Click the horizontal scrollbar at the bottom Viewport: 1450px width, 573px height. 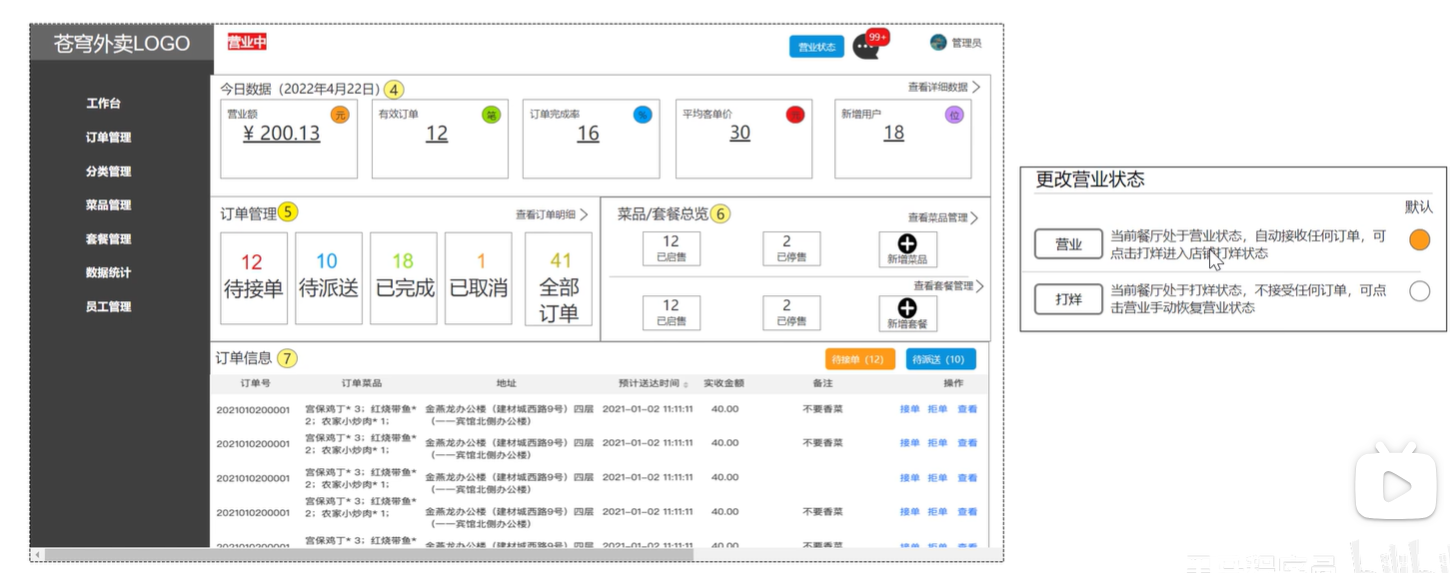click(x=368, y=554)
